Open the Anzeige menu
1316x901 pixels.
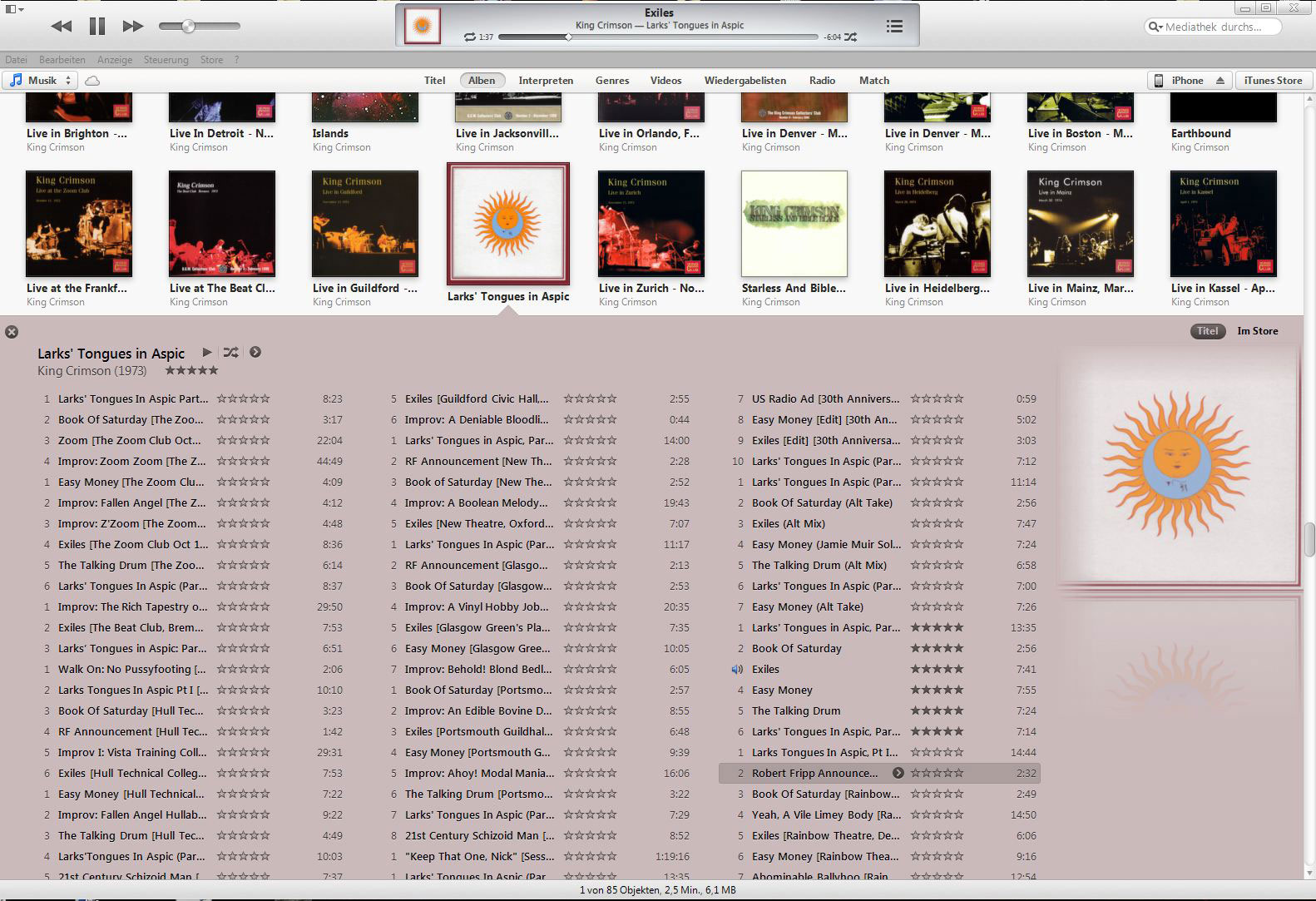point(115,60)
